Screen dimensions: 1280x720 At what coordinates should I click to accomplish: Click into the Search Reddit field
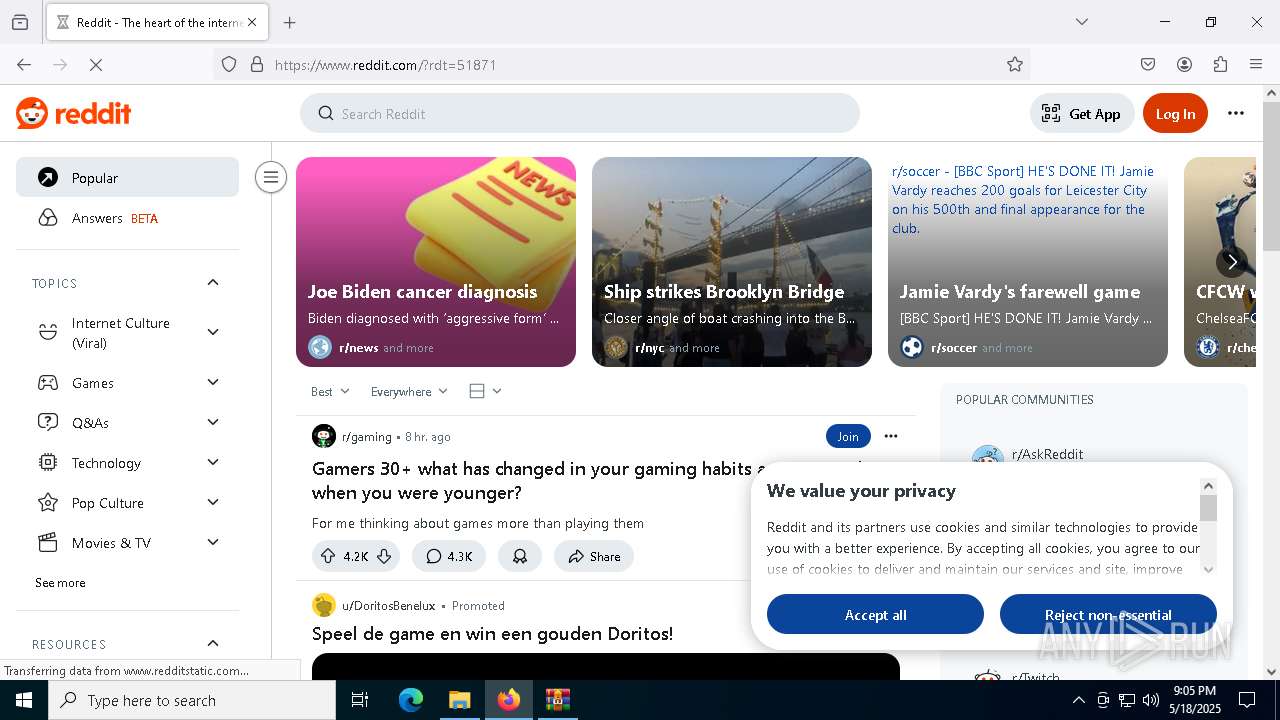(580, 113)
